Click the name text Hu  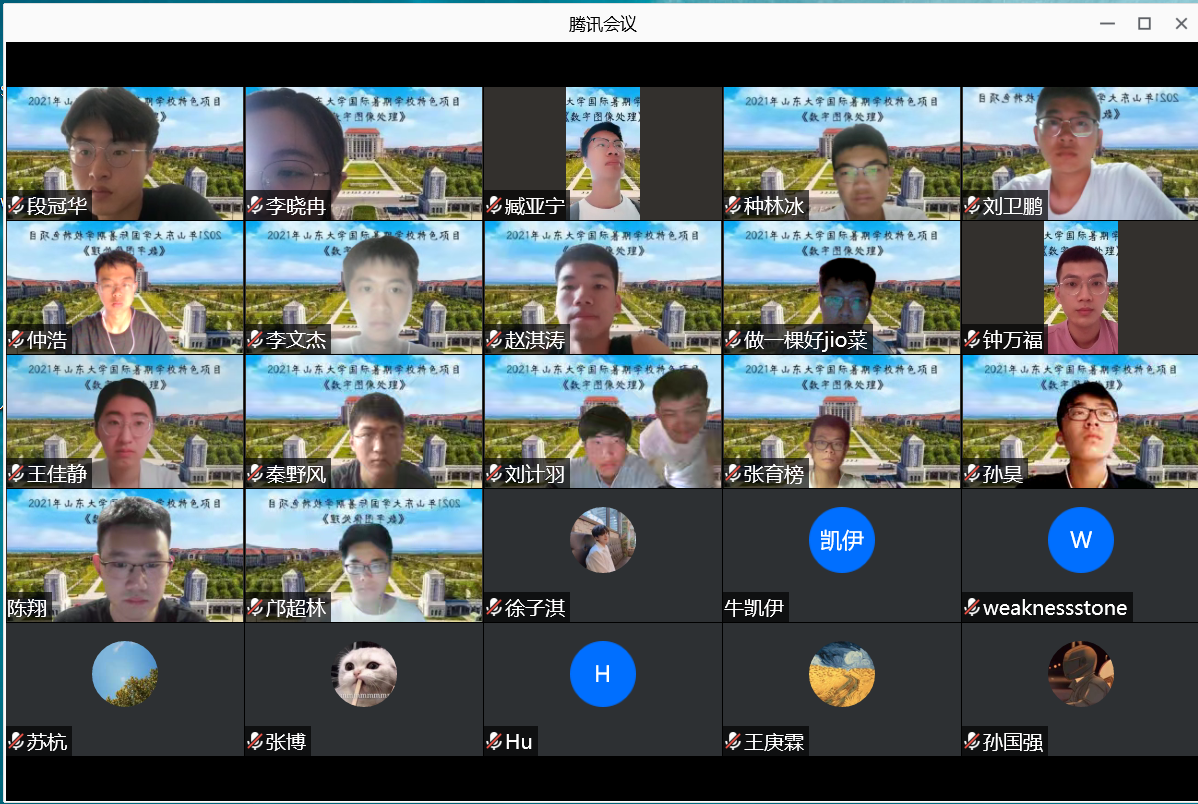(519, 741)
